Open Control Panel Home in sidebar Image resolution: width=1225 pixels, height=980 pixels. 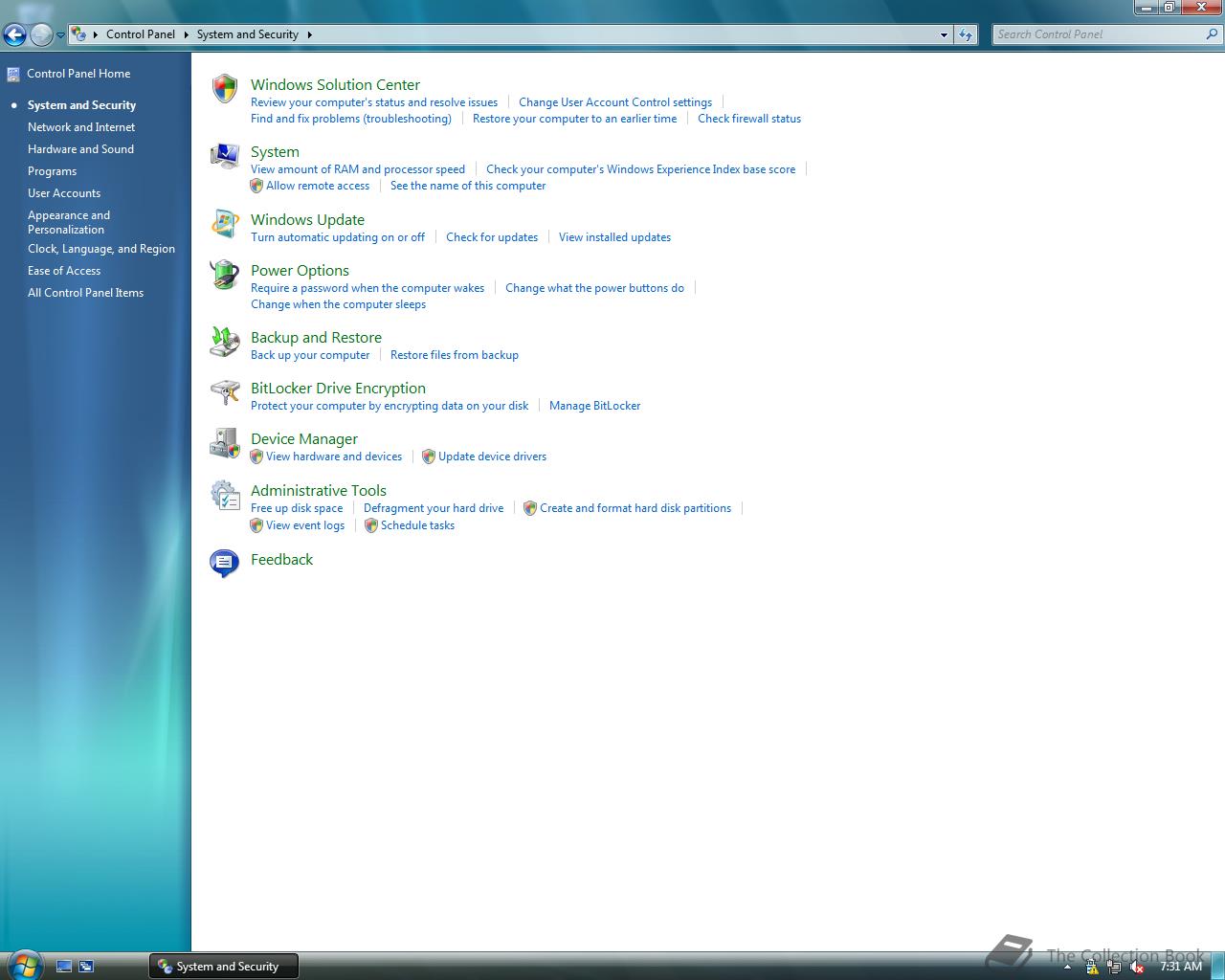(78, 74)
